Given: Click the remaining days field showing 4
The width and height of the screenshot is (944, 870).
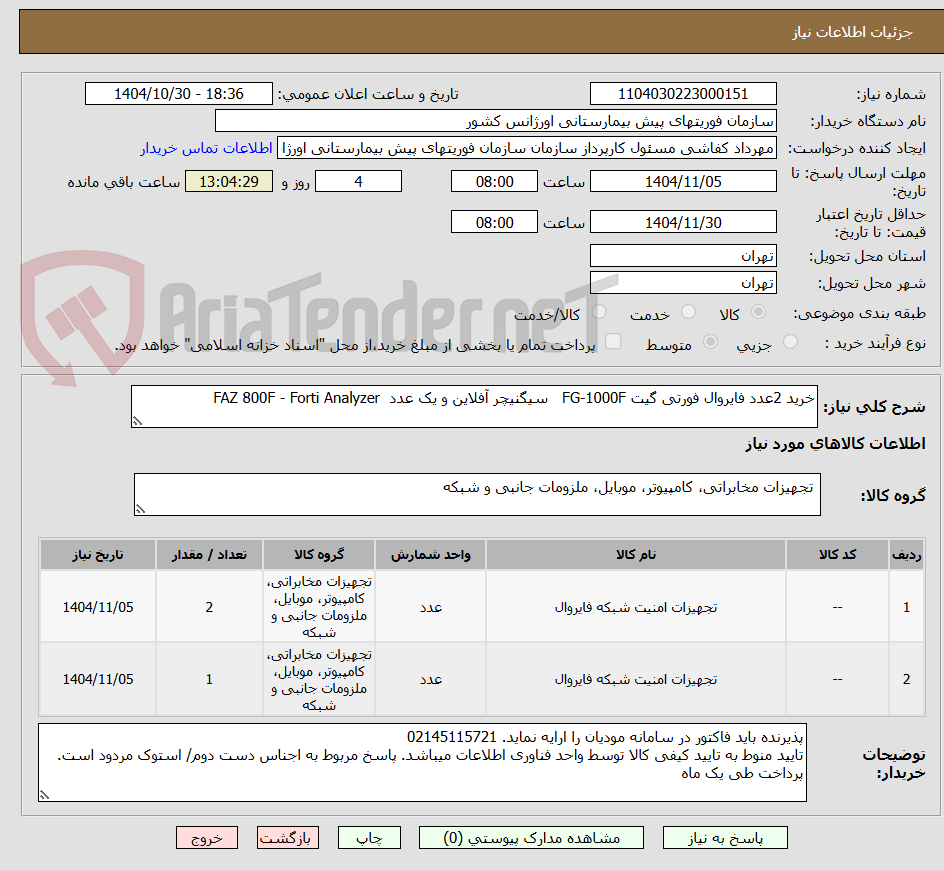Looking at the screenshot, I should click(x=358, y=181).
